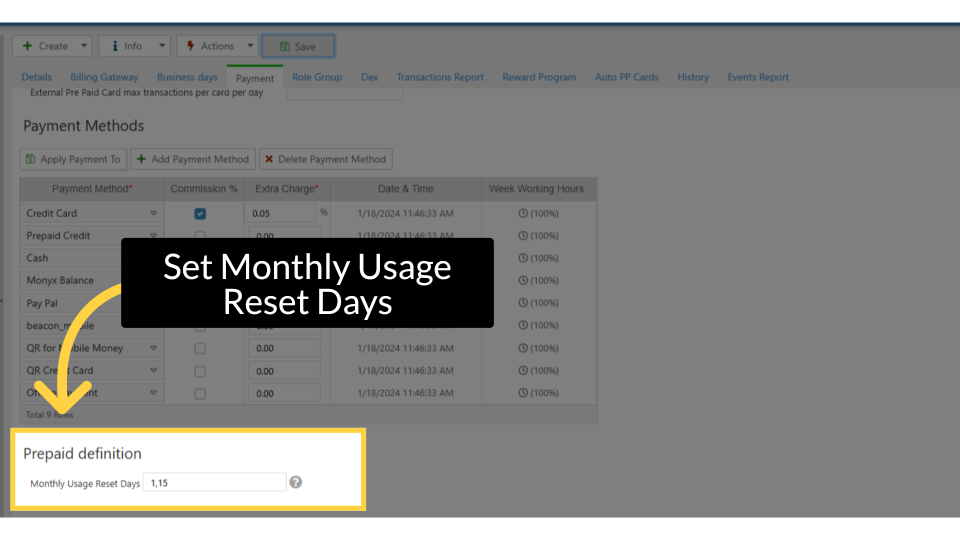
Task: Click the Save button
Action: [x=298, y=46]
